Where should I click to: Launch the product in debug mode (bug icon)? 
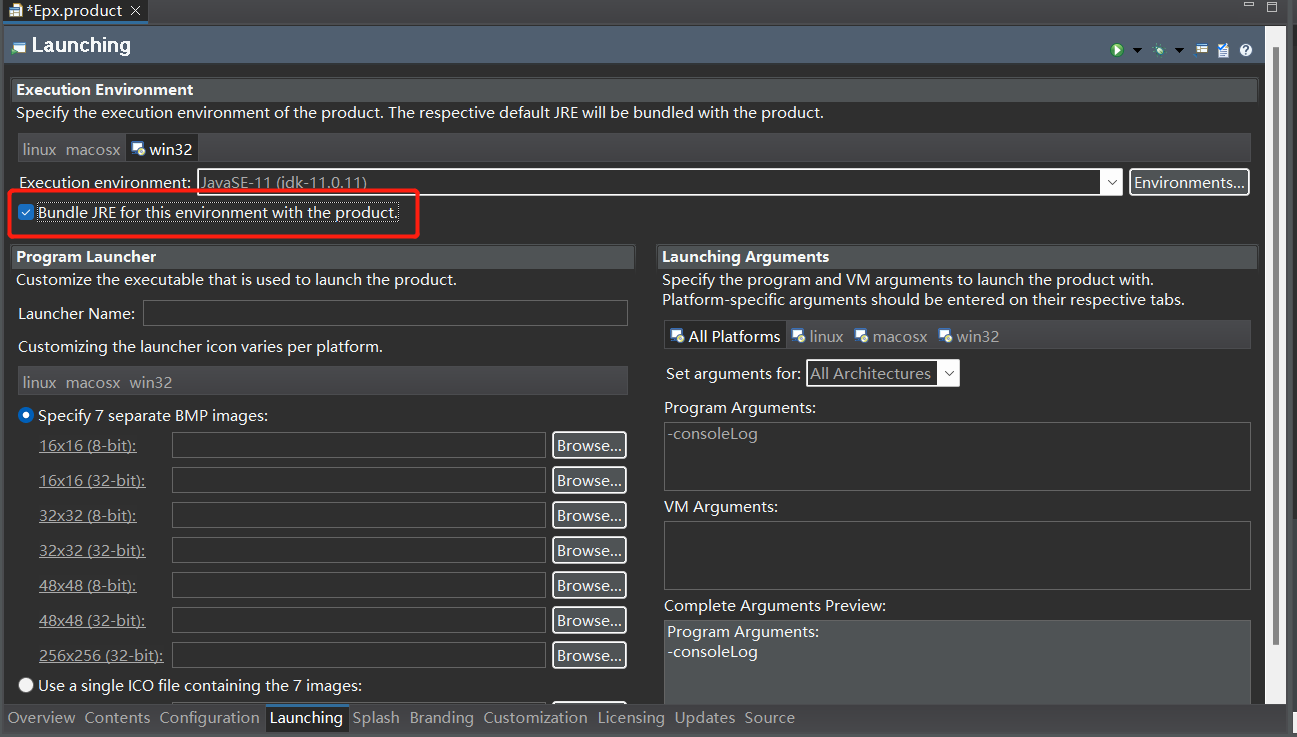click(1159, 50)
